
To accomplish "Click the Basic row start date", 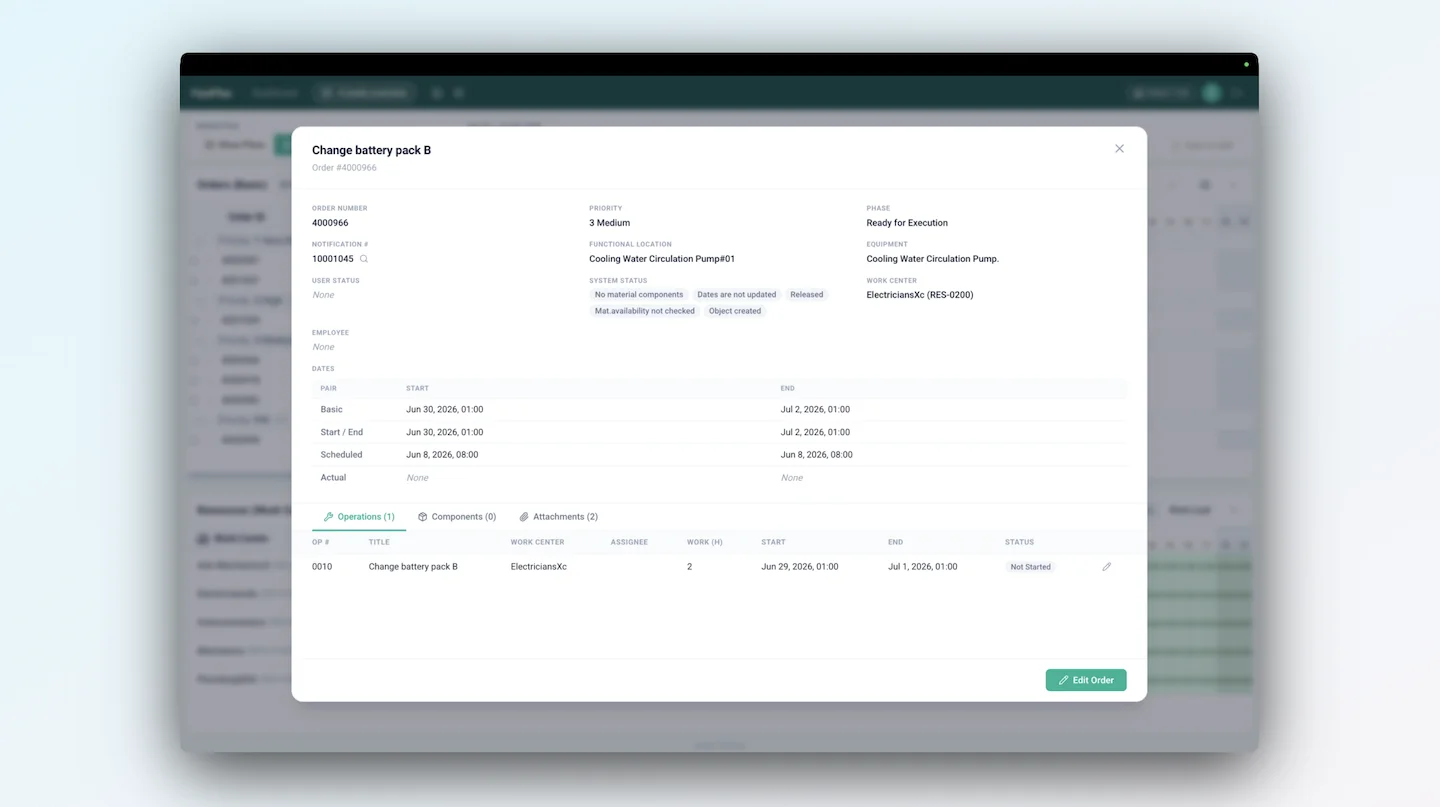I will 445,410.
